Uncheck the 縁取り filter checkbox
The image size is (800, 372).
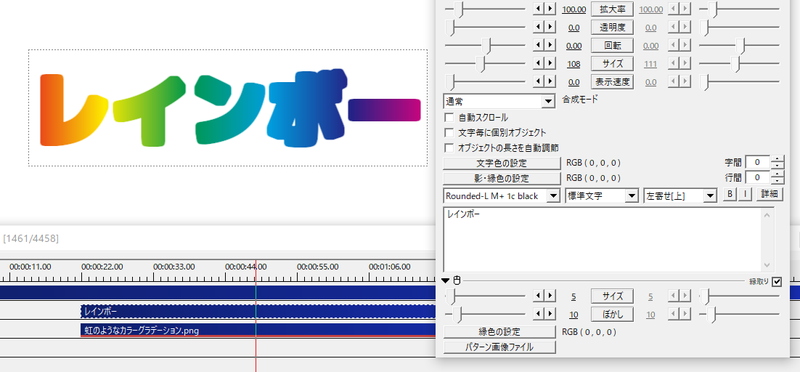point(777,281)
